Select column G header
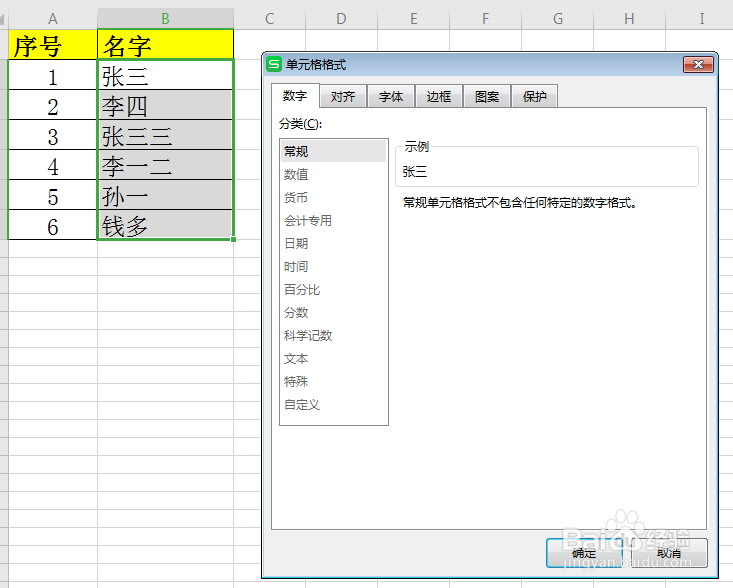733x588 pixels. click(557, 19)
